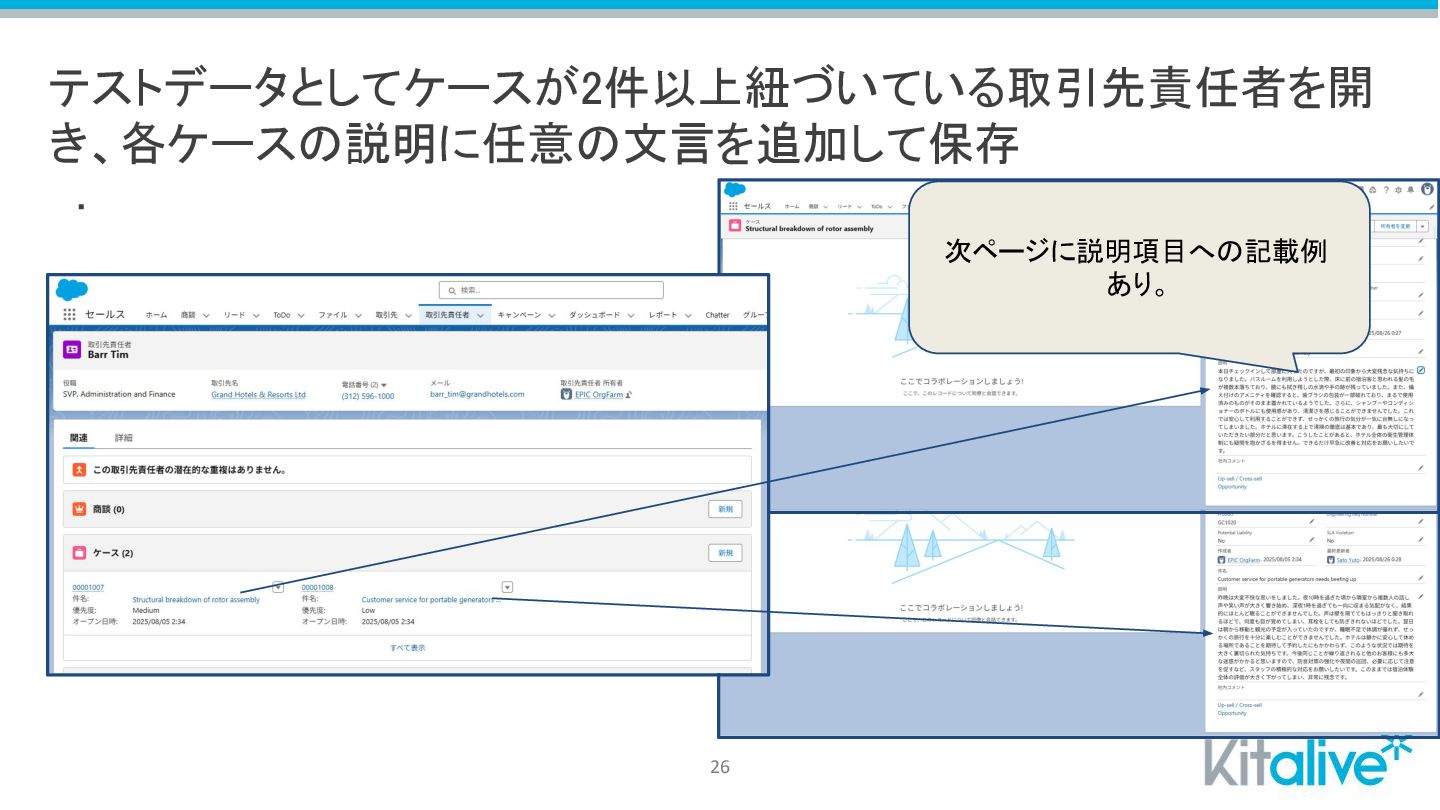Open row actions menu for case 00001007
This screenshot has height=810, width=1440.
(x=278, y=588)
